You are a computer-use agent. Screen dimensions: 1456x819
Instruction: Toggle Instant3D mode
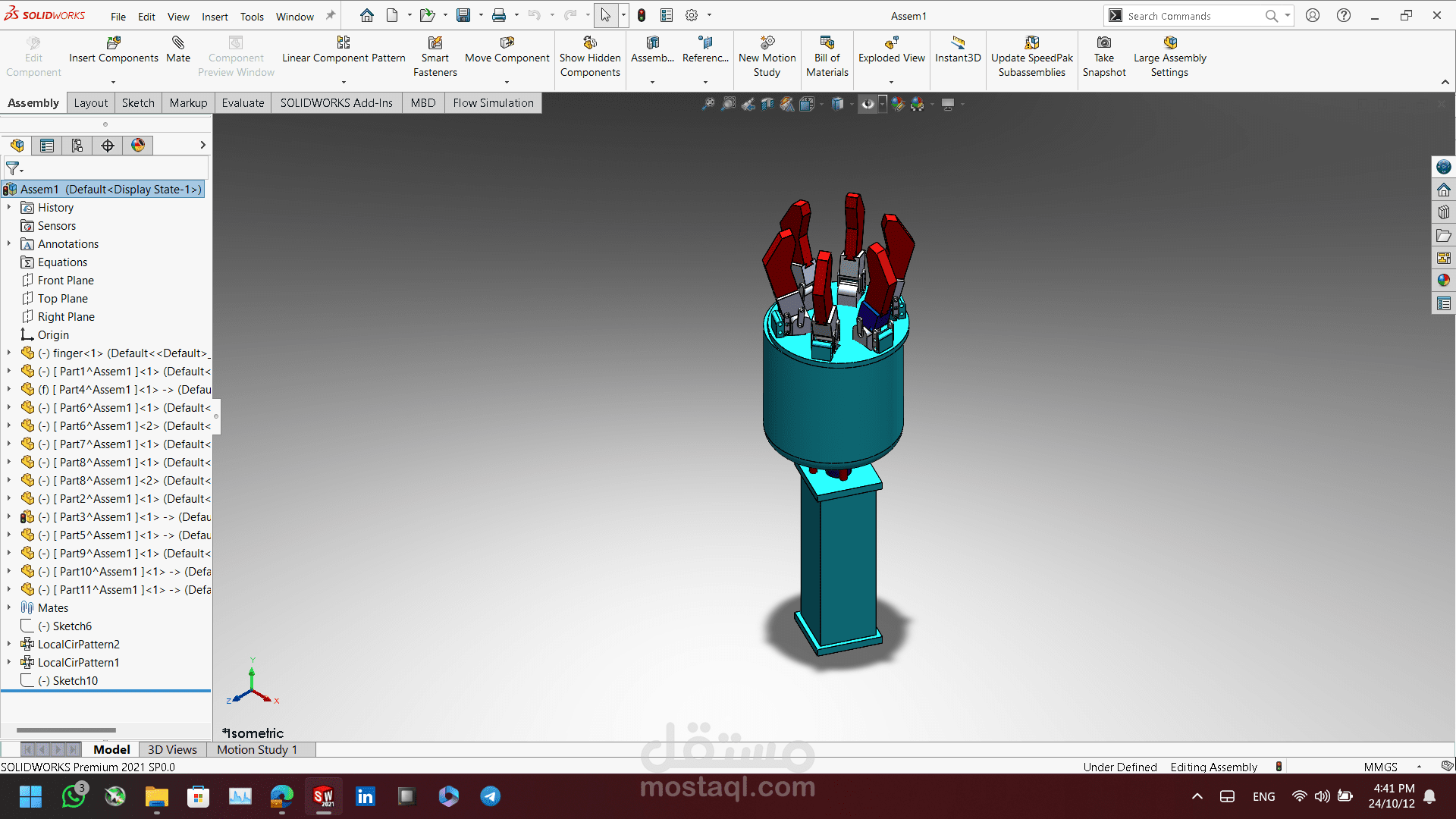pyautogui.click(x=958, y=43)
